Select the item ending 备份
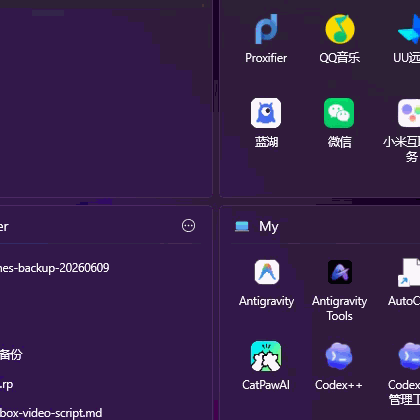 [x=11, y=355]
